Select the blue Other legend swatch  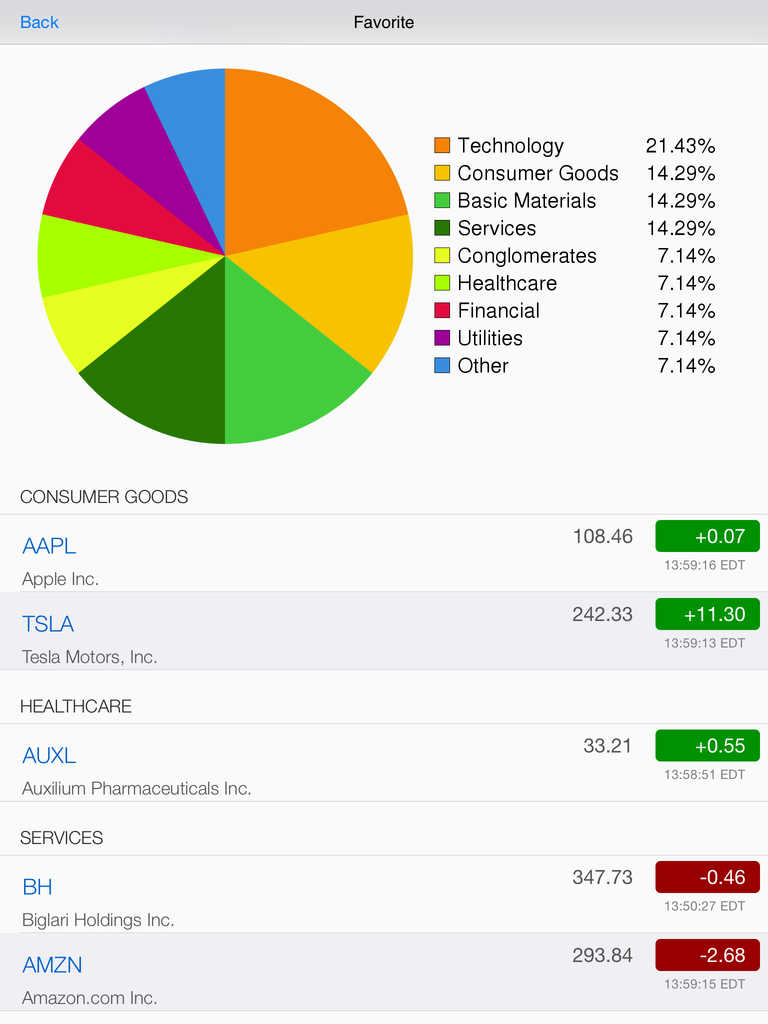pyautogui.click(x=442, y=366)
